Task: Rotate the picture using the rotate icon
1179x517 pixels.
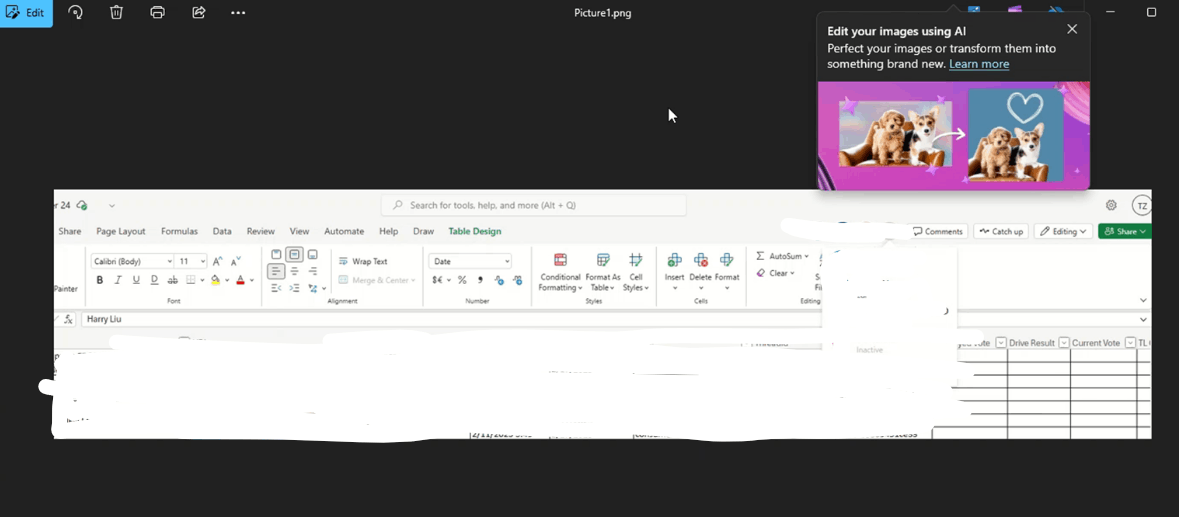Action: 75,12
